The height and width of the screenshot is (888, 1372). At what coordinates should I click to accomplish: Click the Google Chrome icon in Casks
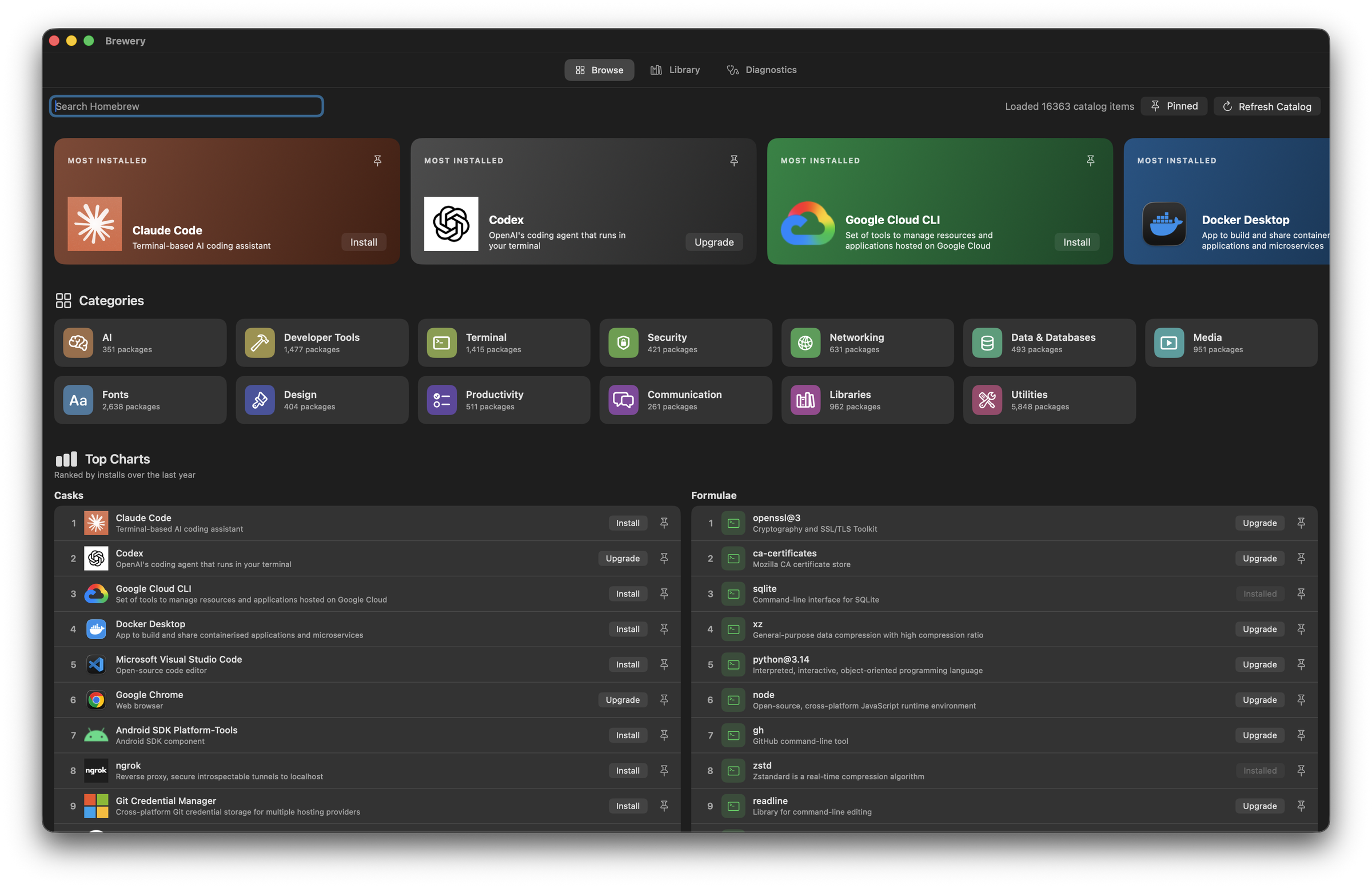(x=96, y=700)
